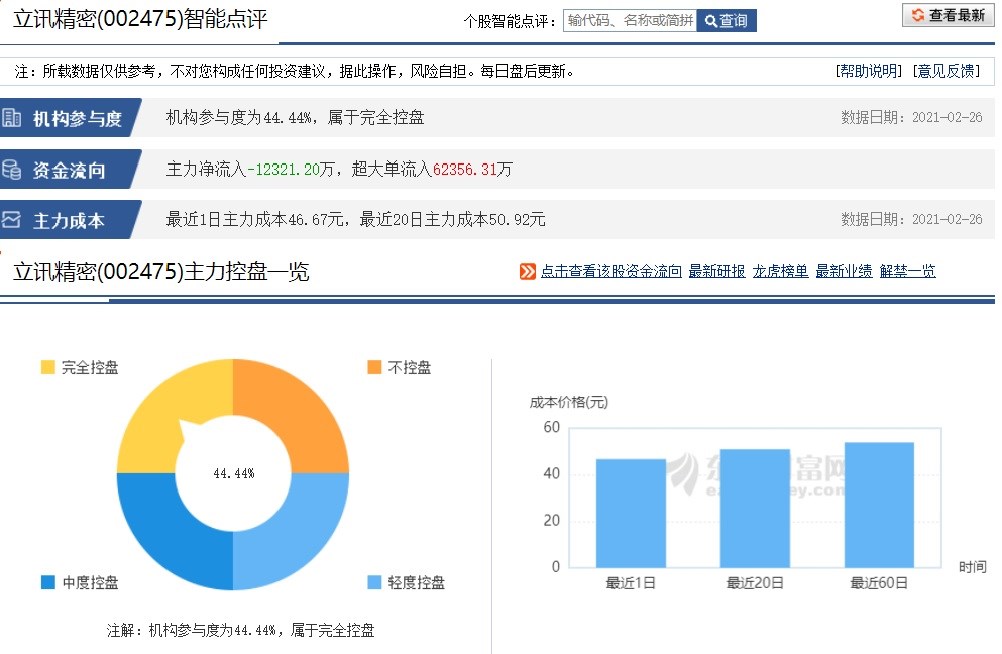Image resolution: width=1002 pixels, height=654 pixels.
Task: Focus the stock code search input field
Action: [x=630, y=20]
